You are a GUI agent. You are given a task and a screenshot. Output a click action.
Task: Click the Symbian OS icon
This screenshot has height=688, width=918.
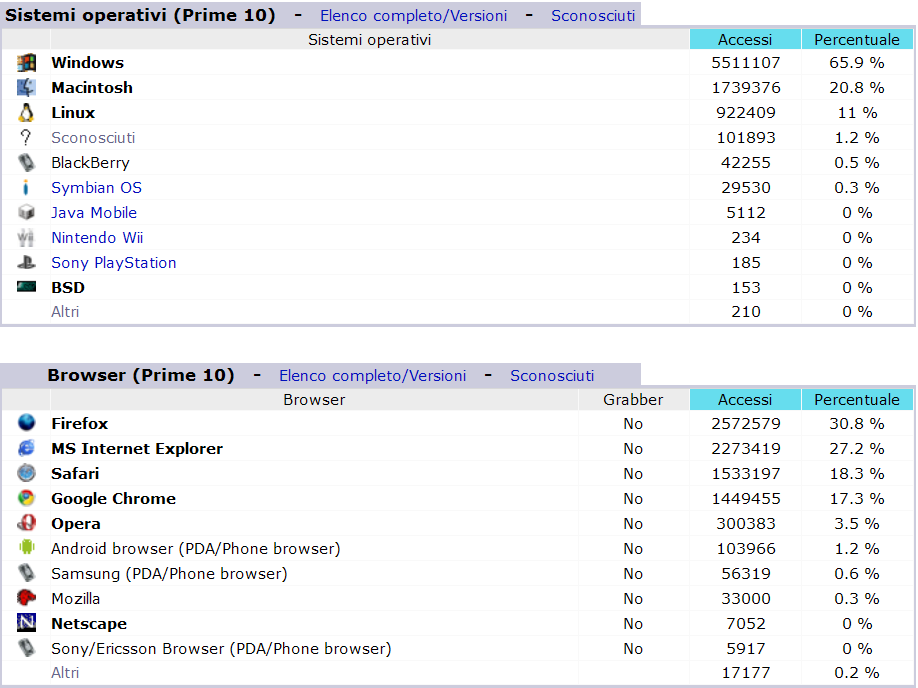tap(26, 187)
